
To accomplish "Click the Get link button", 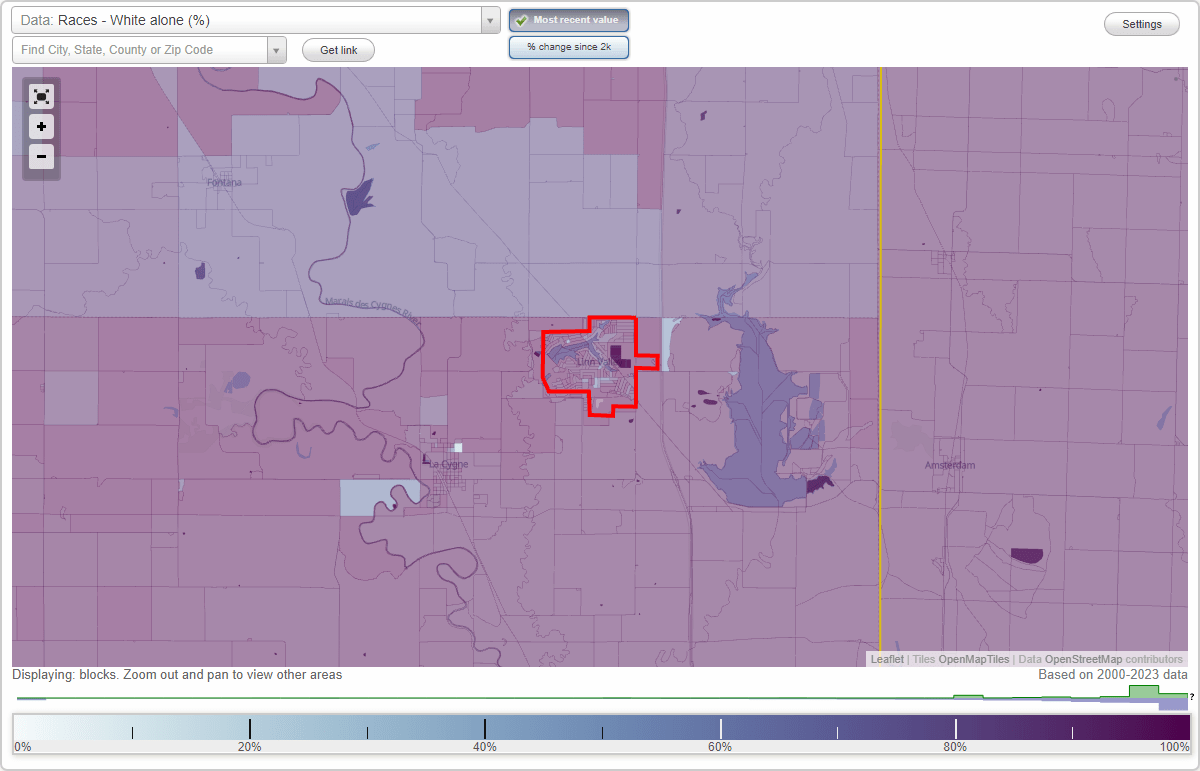I will 337,49.
